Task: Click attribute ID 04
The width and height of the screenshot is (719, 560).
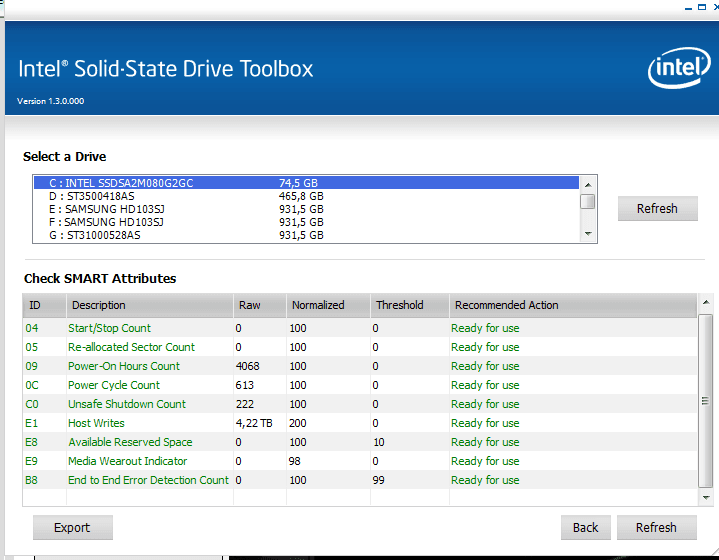Action: pos(32,328)
